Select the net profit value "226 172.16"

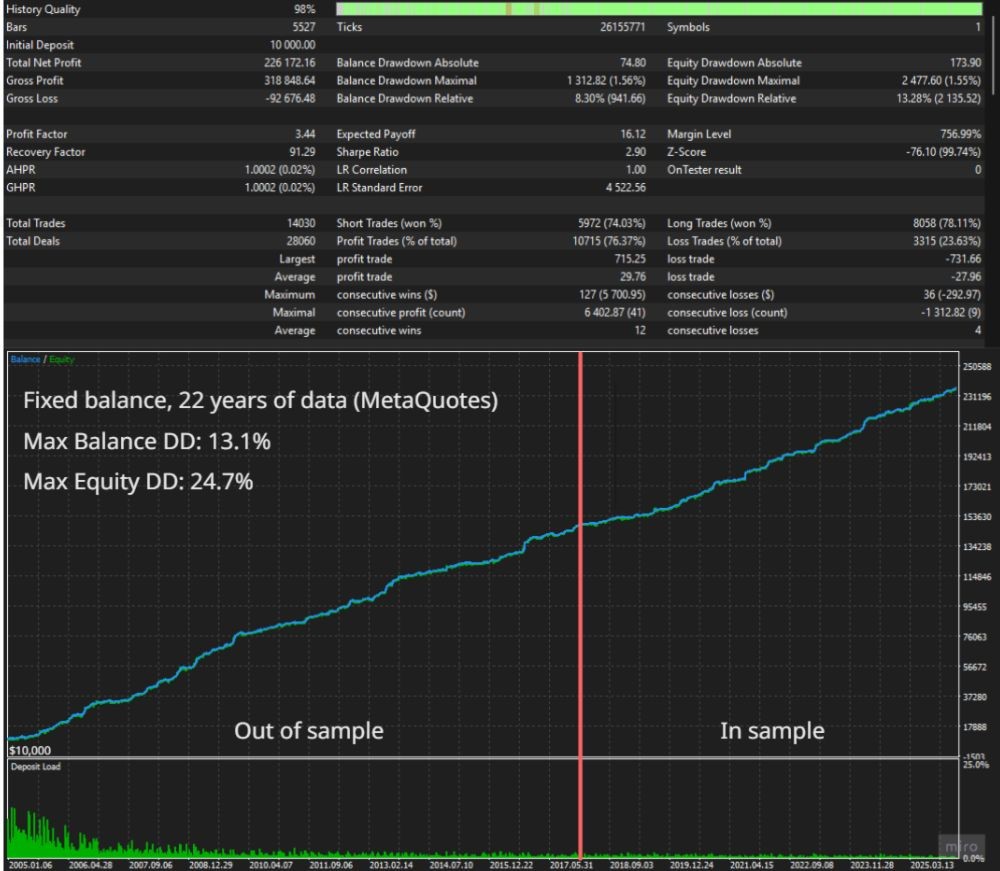pos(290,62)
